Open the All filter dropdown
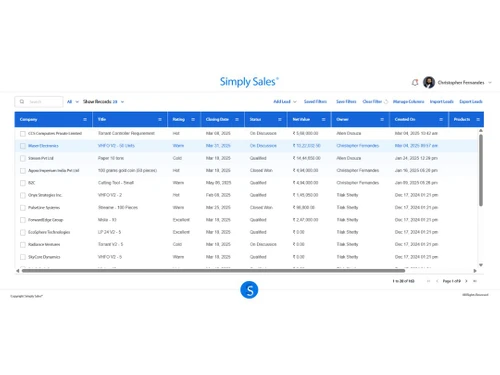Screen dimensions: 500x375 click(x=73, y=102)
